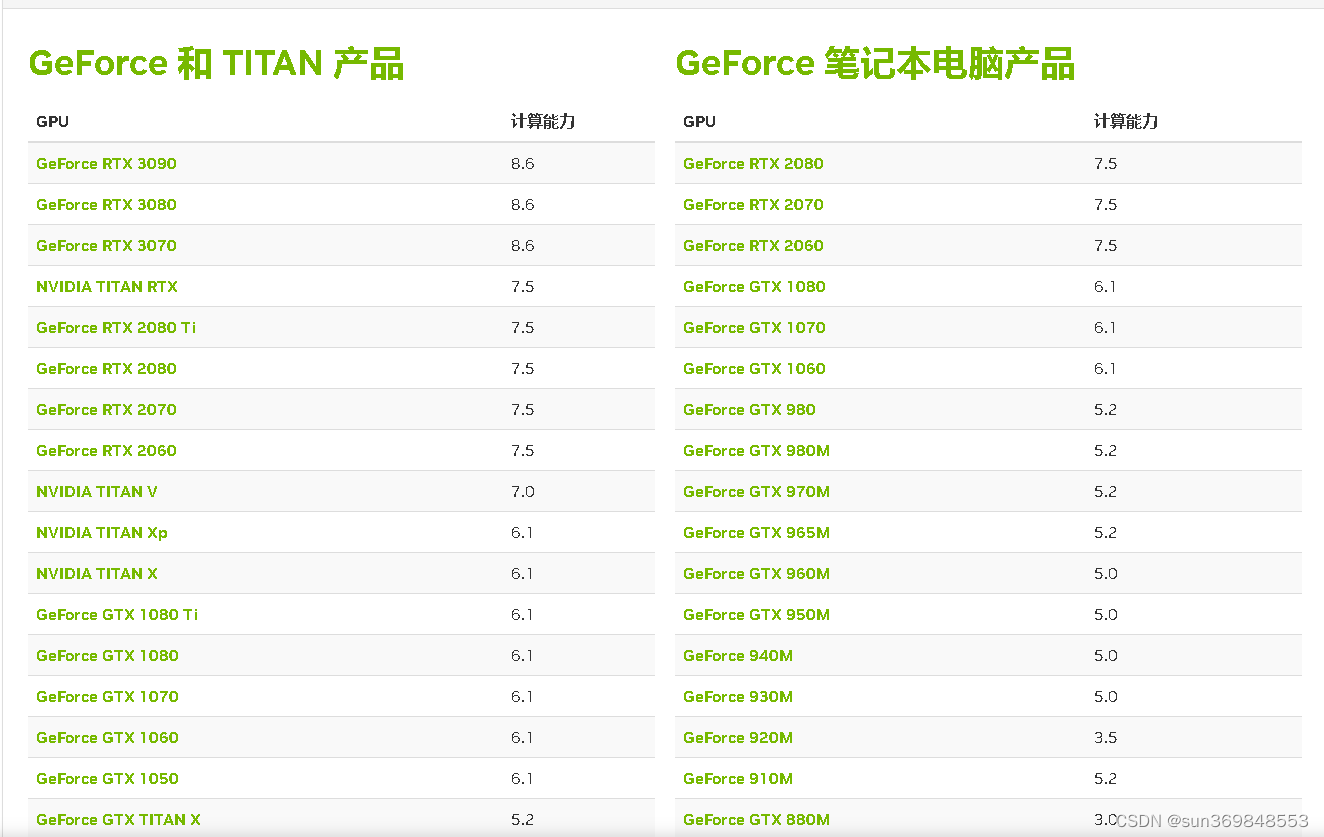Select the 5.2 value in the GeForce 910M row
Screen dimensions: 1324x837
tap(1105, 778)
